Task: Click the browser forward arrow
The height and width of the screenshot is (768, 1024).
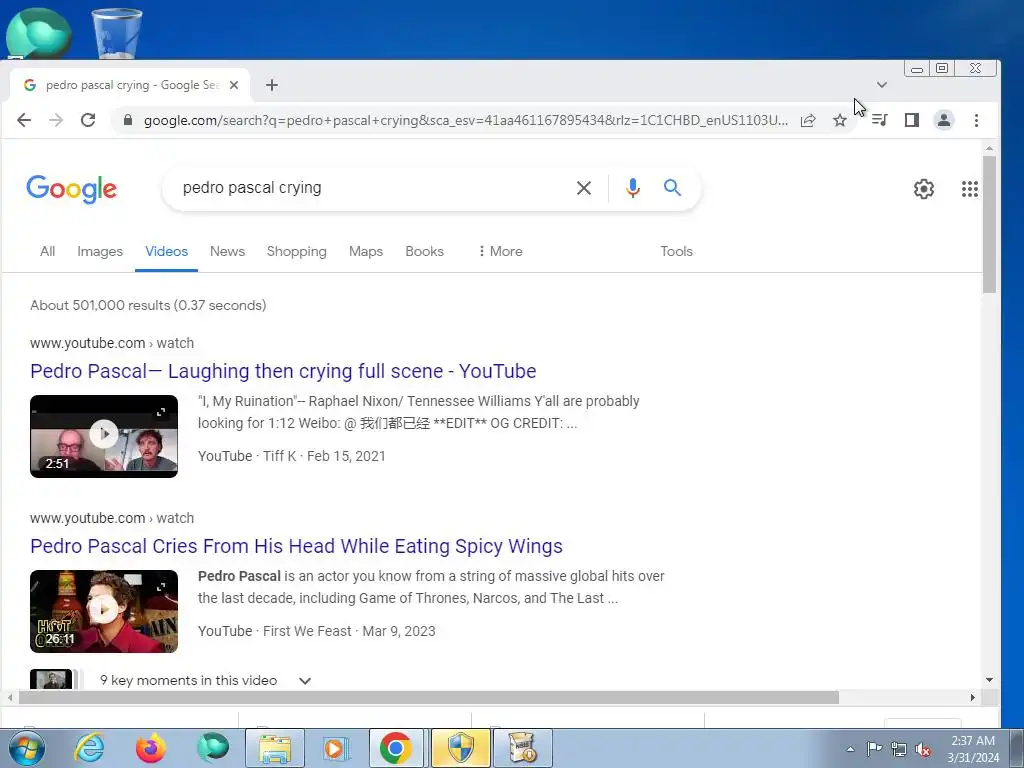Action: point(56,120)
